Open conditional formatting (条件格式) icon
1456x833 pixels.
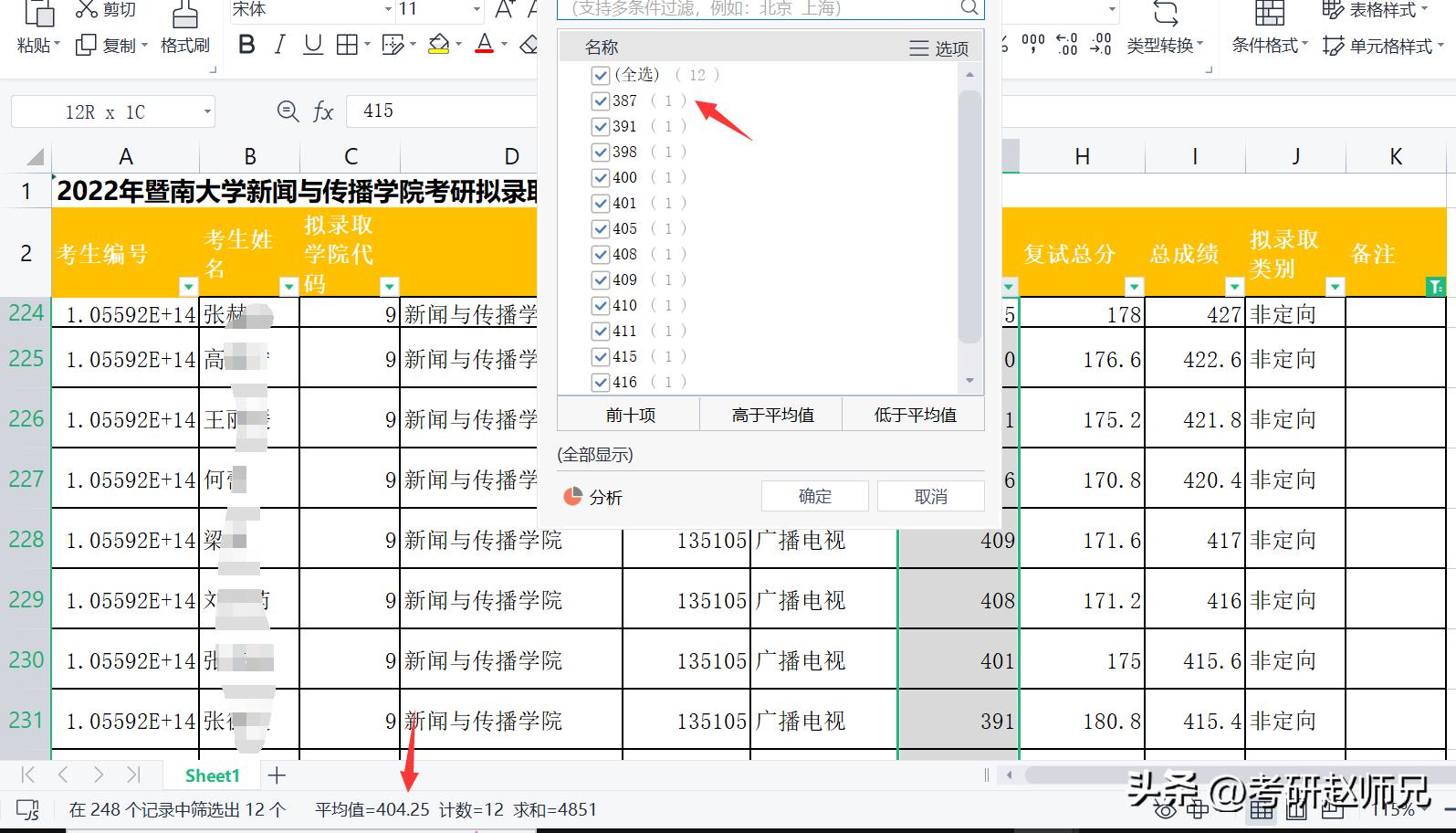[1270, 13]
